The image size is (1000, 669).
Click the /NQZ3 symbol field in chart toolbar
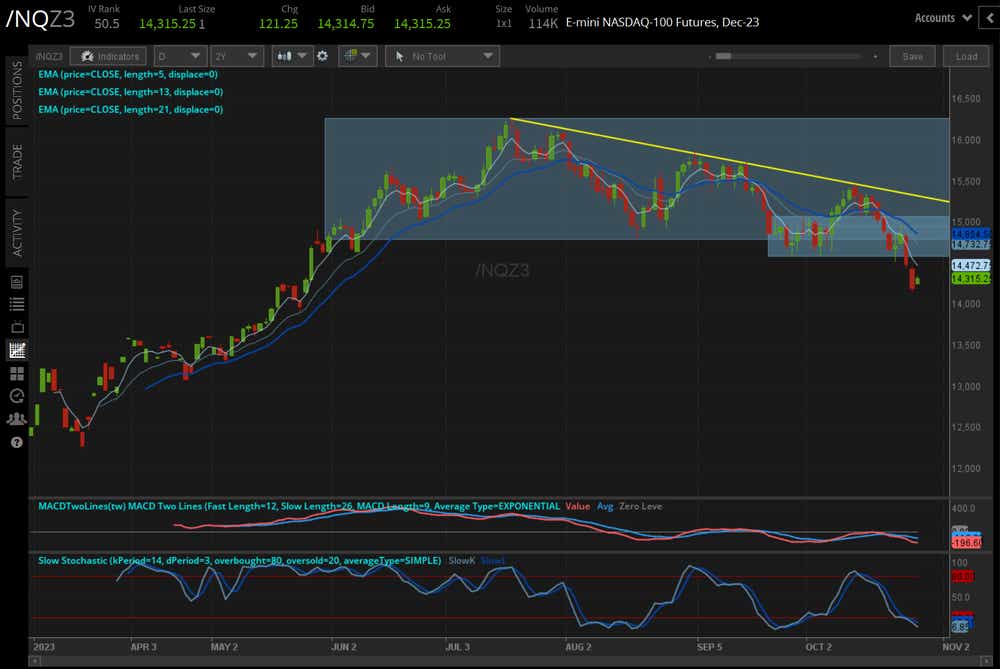49,56
